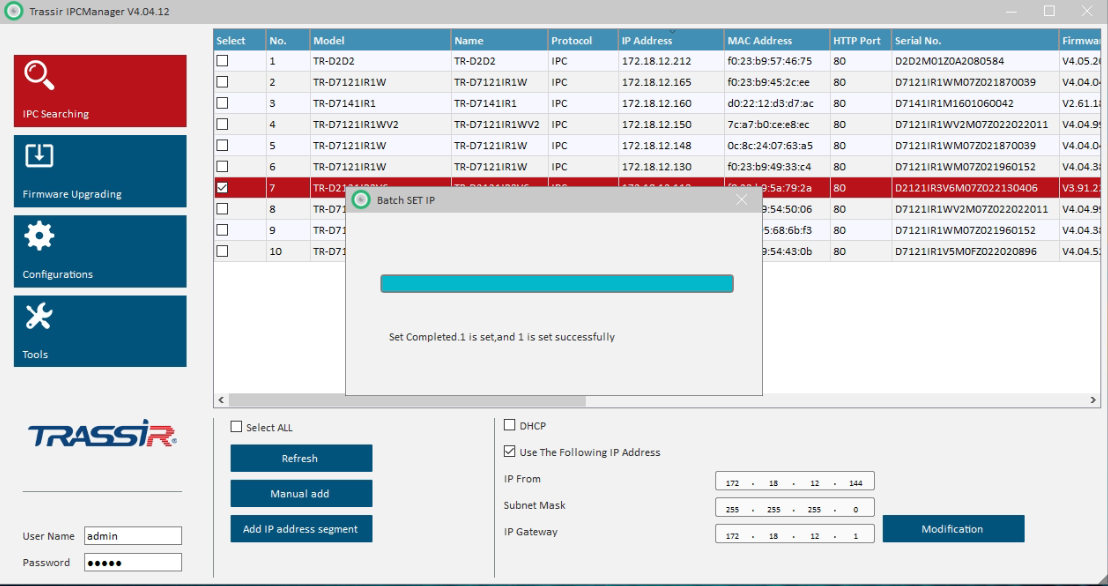Sort by the IP Address column header
1108x586 pixels.
point(671,40)
